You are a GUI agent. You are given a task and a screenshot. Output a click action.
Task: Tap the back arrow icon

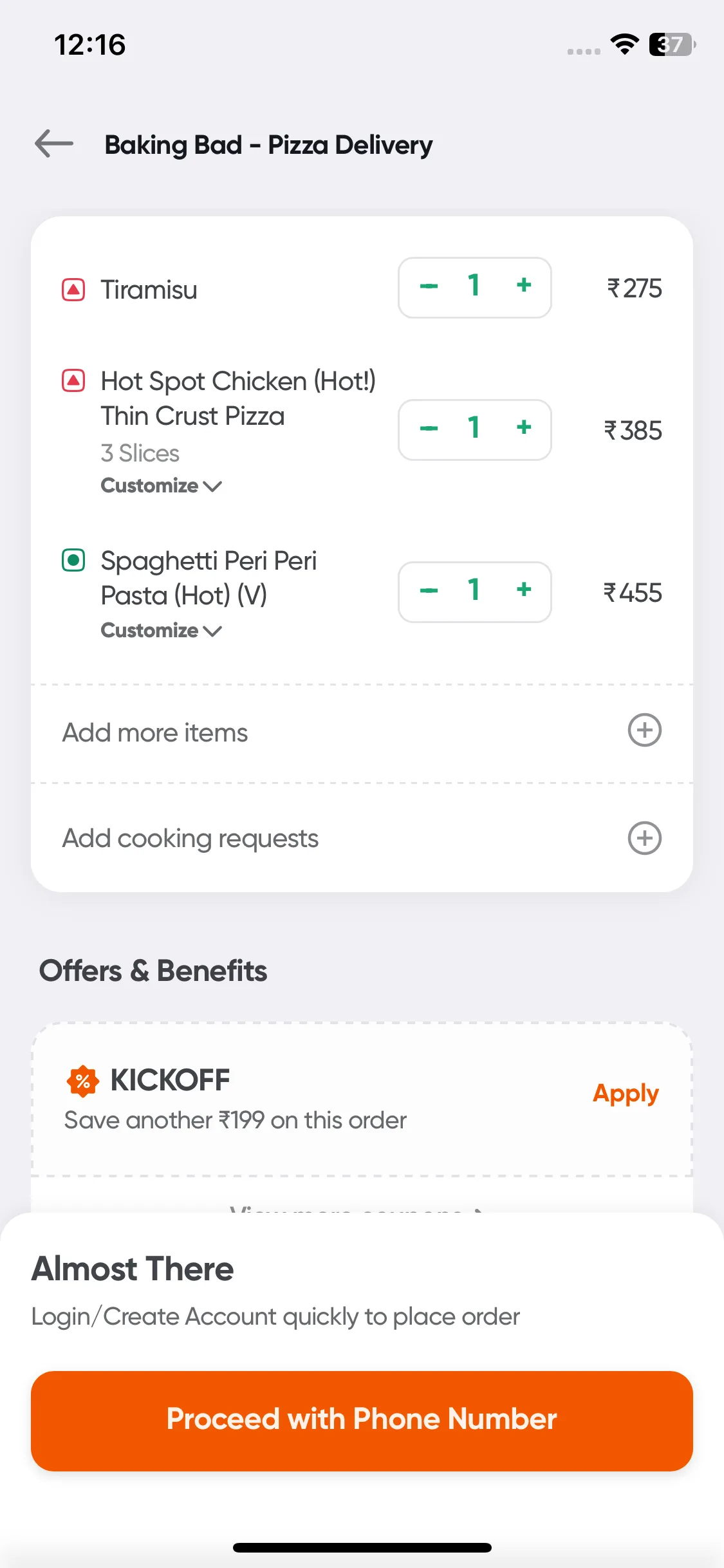(x=54, y=144)
